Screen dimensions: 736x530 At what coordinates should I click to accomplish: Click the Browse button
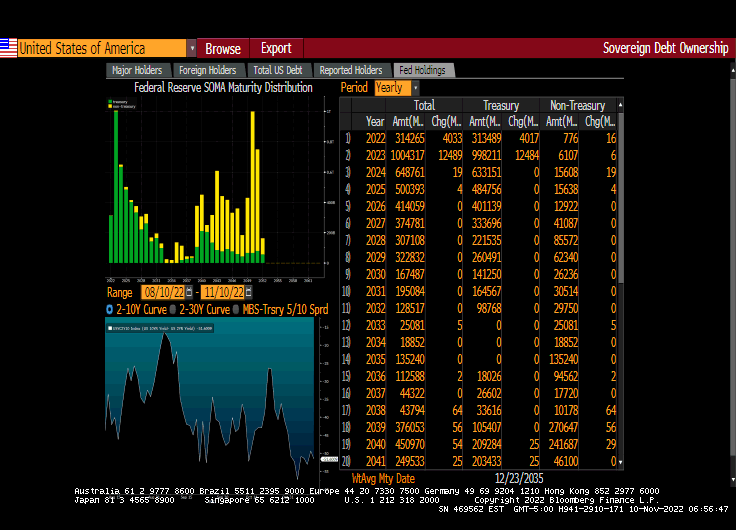(223, 48)
